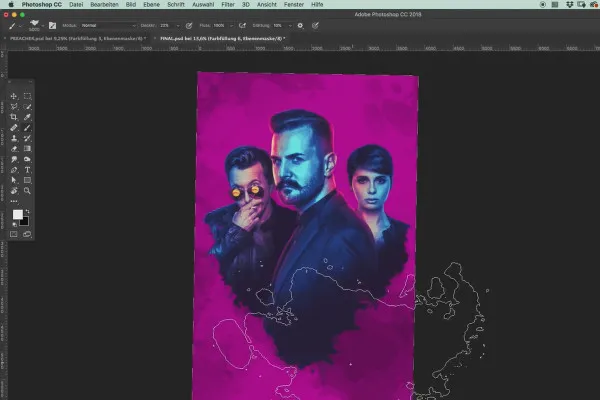Viewport: 600px width, 400px height.
Task: Switch to the PREACHER.psd document tab
Action: pos(78,39)
